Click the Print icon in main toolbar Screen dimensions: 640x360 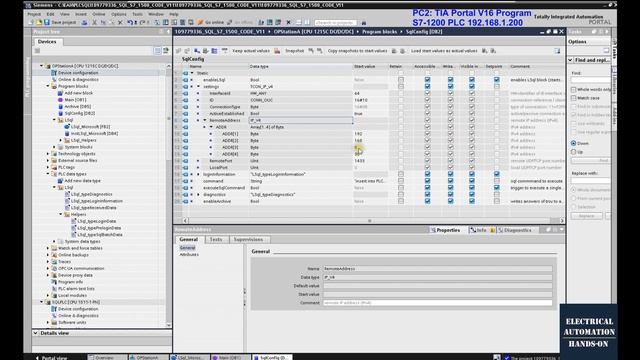[x=84, y=22]
